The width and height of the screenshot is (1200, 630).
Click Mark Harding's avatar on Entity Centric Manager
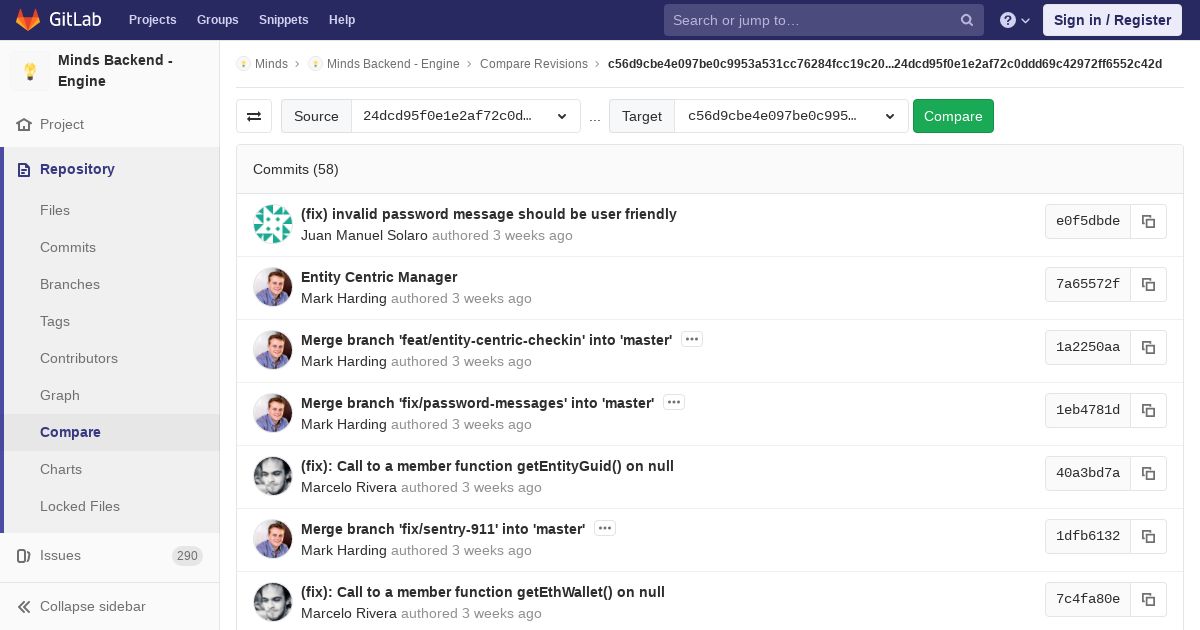[272, 287]
